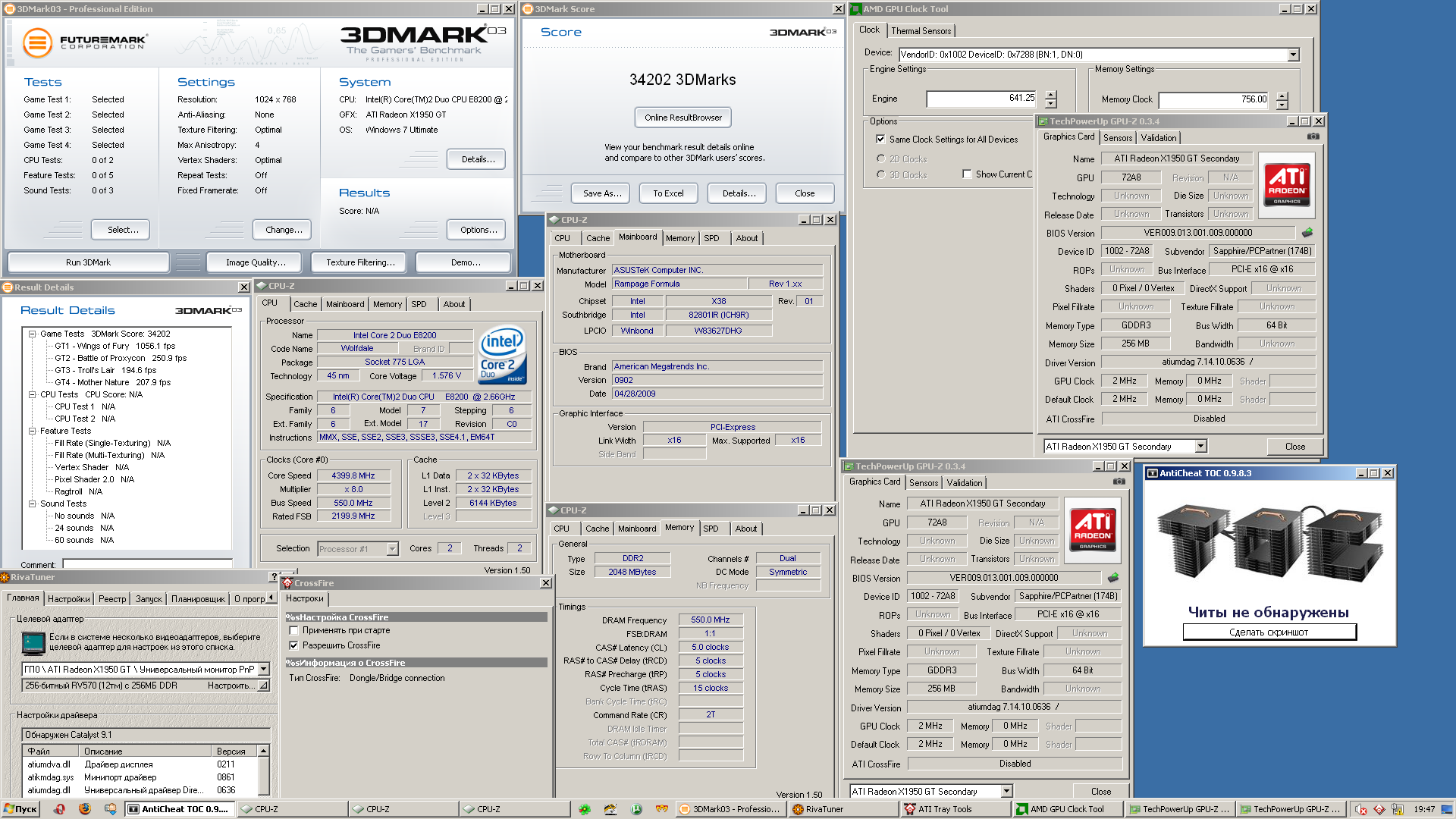Click the camera icon in lower GPU-Z window
The image size is (1456, 819).
click(x=1119, y=482)
